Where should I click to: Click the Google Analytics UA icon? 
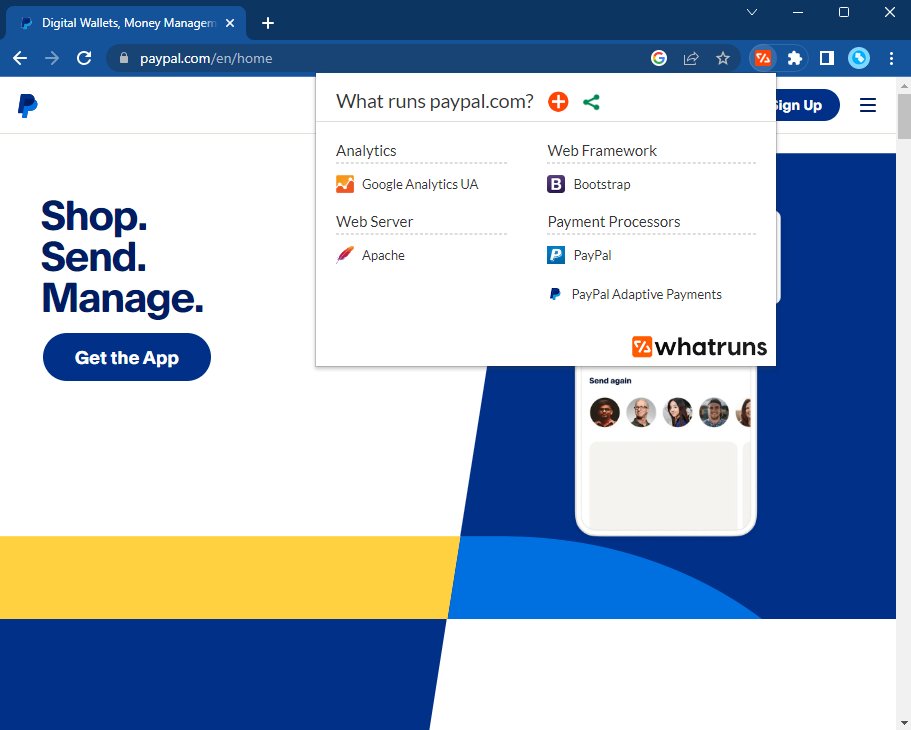345,184
